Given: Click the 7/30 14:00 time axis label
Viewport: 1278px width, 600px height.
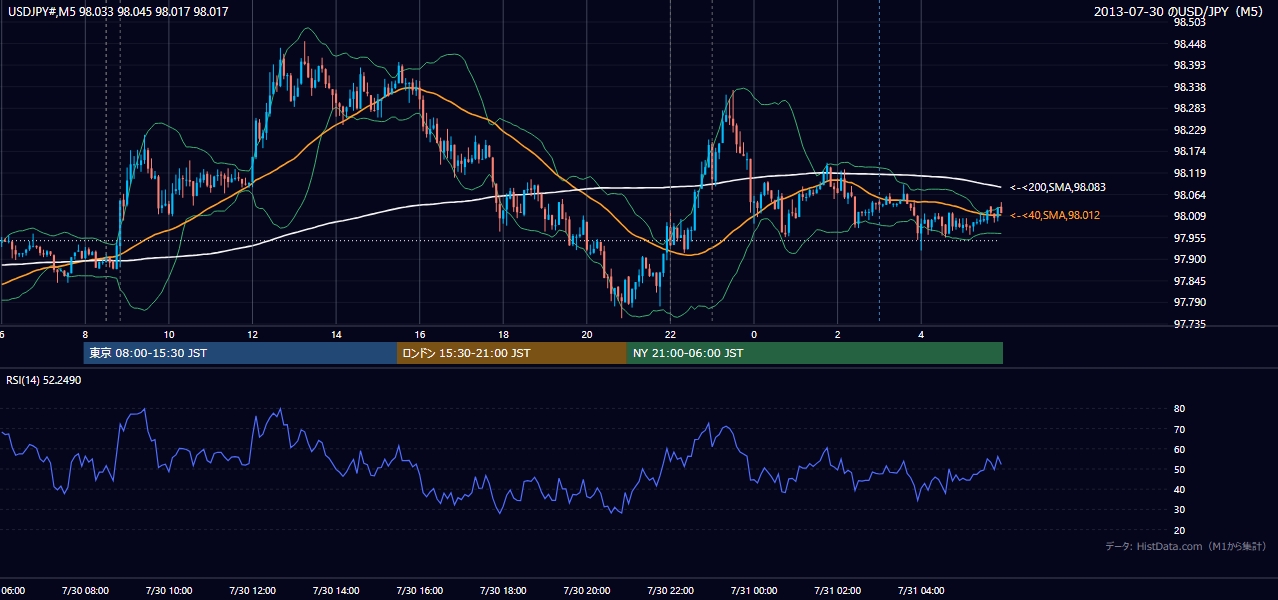Looking at the screenshot, I should click(x=336, y=590).
